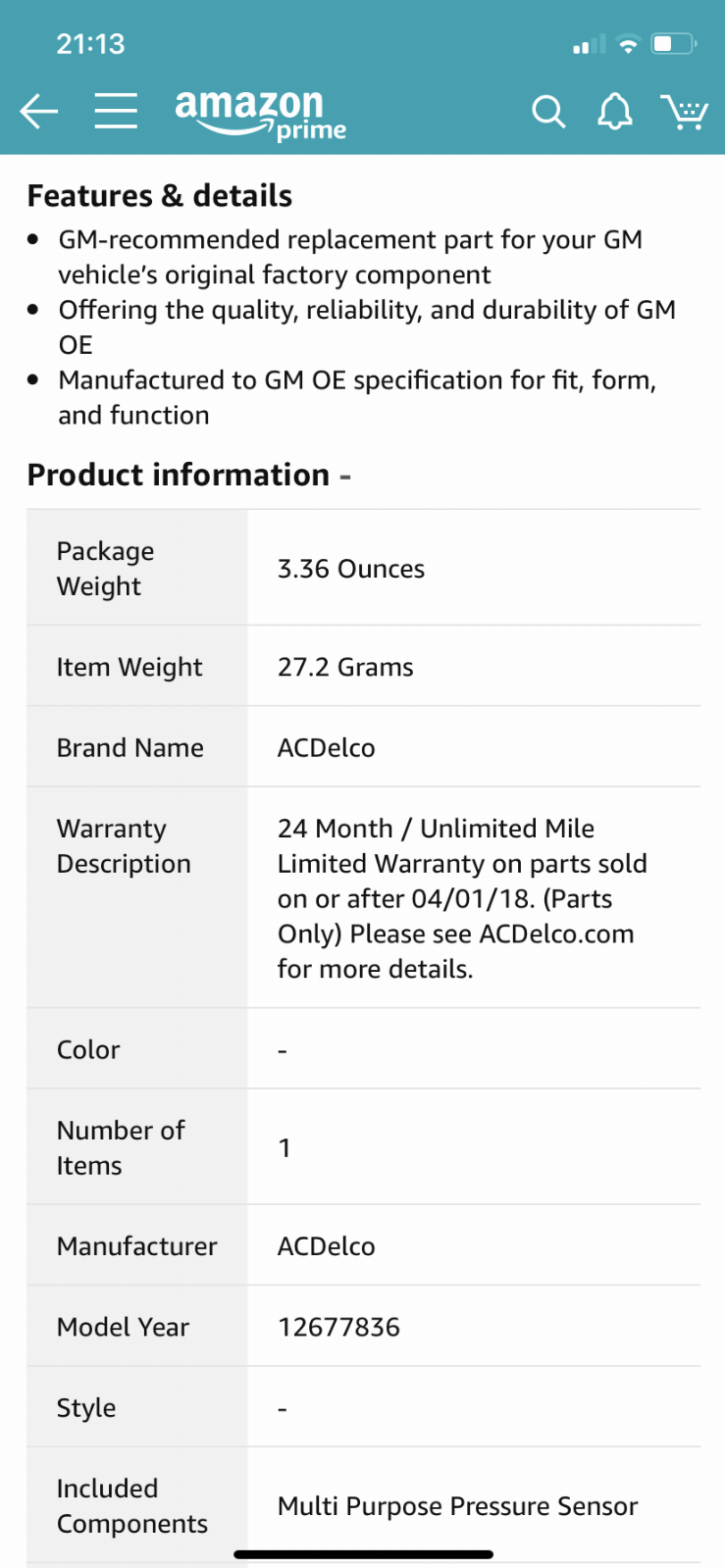Tap the Amazon Prime logo
725x1568 pixels.
click(260, 115)
